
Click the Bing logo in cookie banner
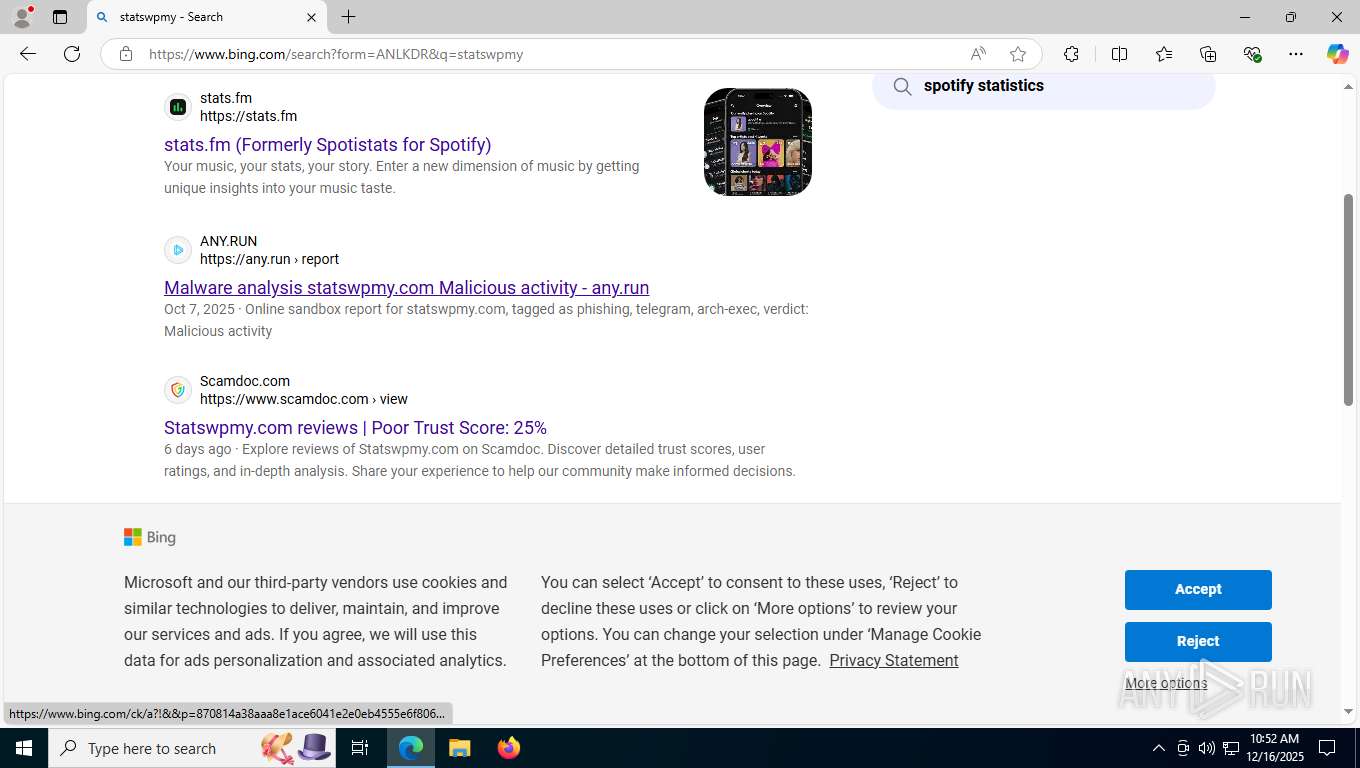pyautogui.click(x=150, y=538)
